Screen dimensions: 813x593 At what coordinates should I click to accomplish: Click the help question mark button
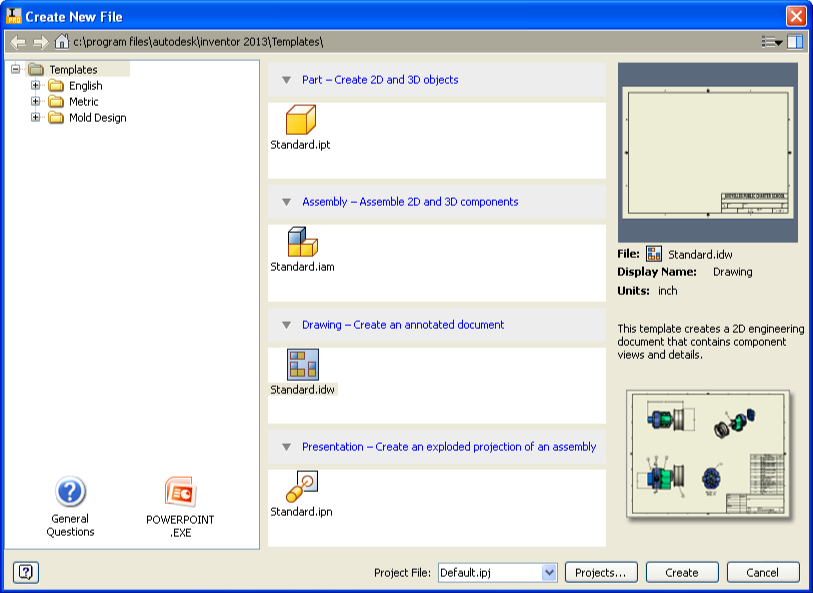[x=26, y=572]
